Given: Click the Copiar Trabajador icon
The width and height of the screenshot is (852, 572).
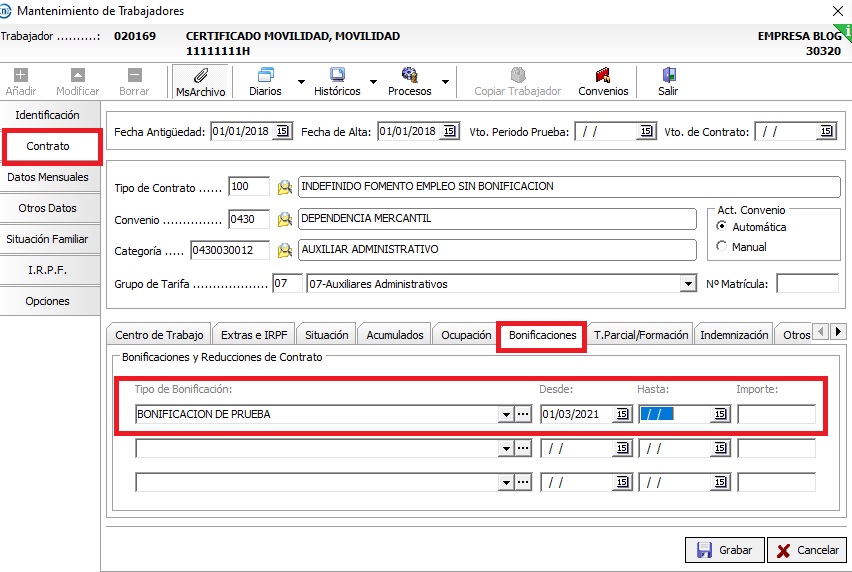Looking at the screenshot, I should pos(518,74).
